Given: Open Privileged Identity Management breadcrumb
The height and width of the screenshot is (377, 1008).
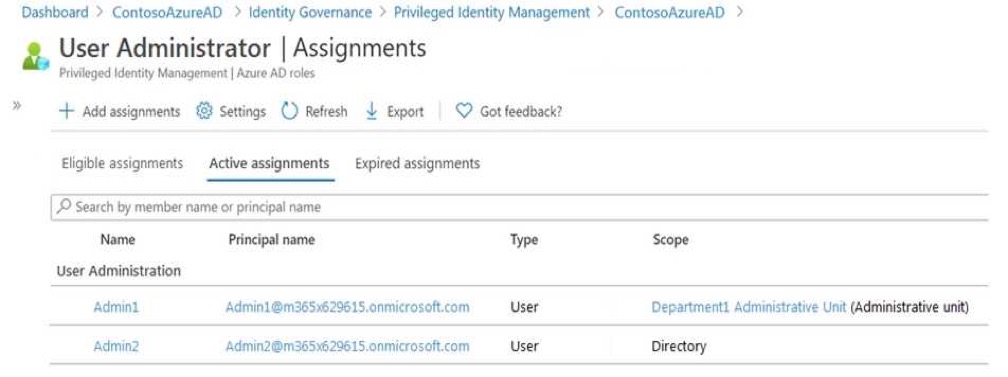Looking at the screenshot, I should tap(492, 12).
